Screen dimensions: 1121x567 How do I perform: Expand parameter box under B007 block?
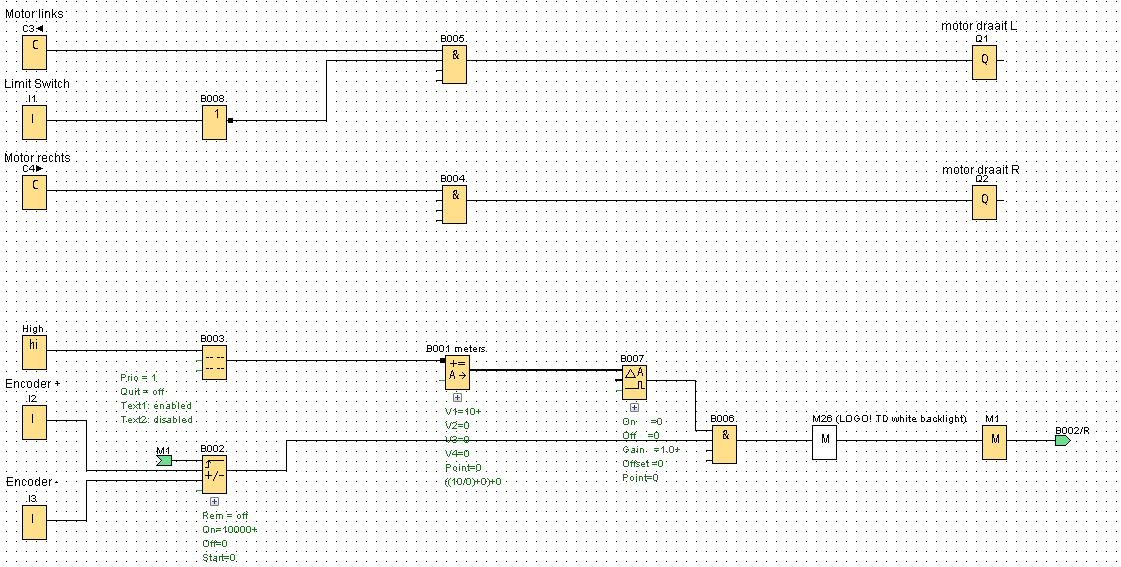(x=634, y=408)
